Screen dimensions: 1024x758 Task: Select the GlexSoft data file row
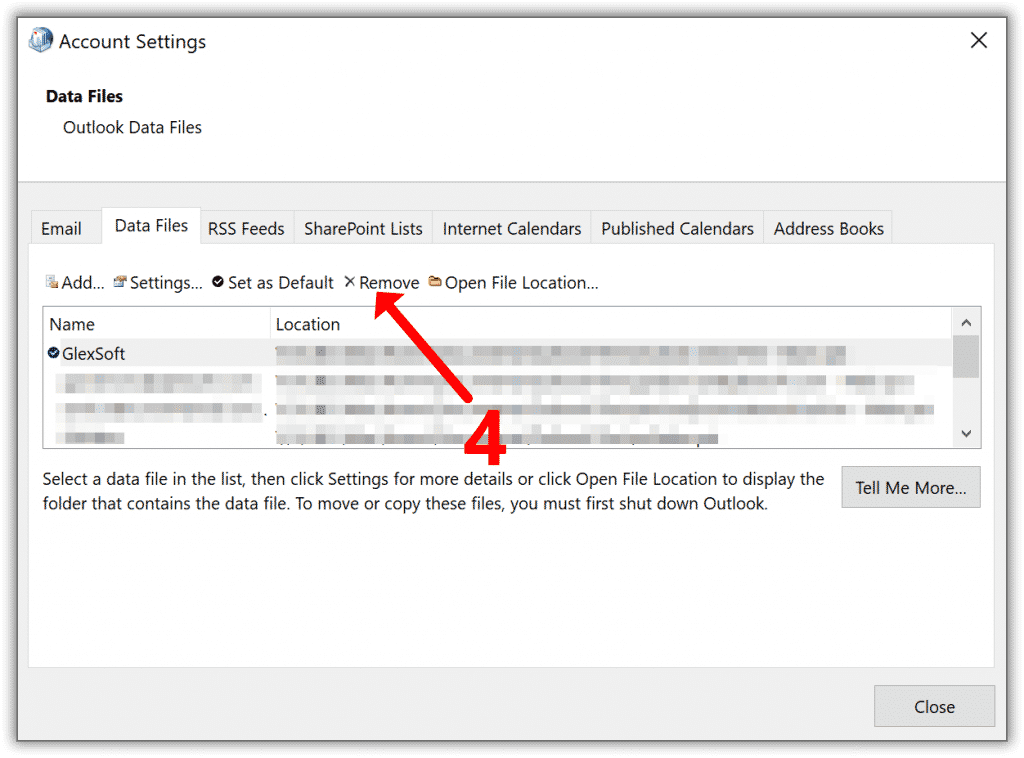point(94,354)
